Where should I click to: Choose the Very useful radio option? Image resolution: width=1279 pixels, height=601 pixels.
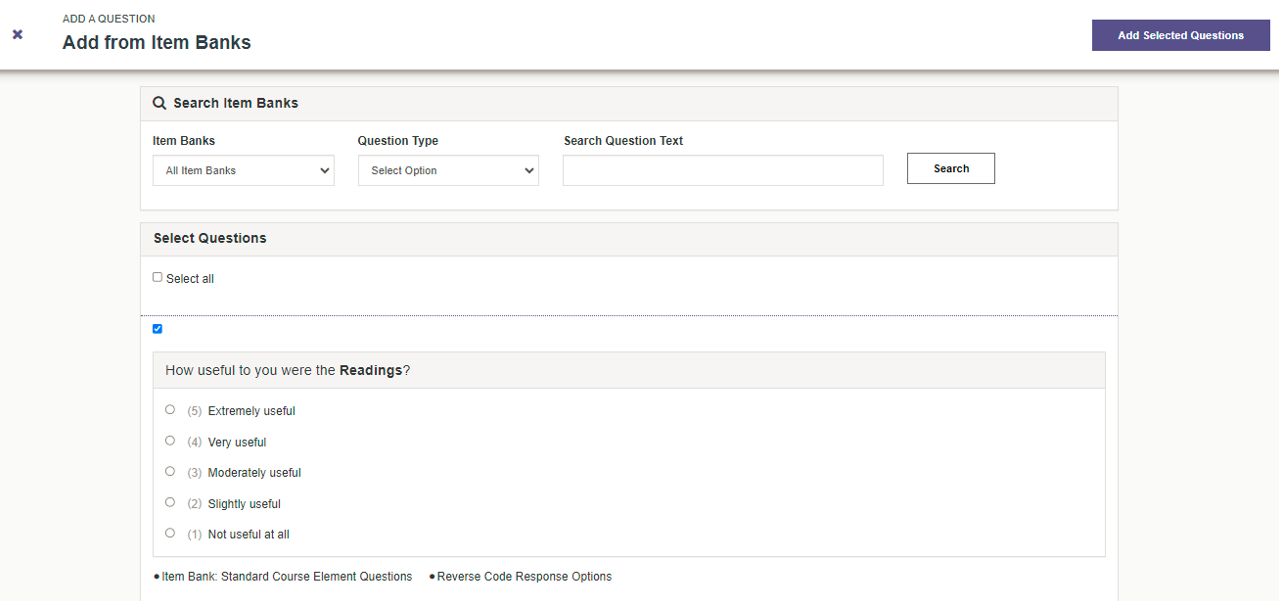click(170, 440)
